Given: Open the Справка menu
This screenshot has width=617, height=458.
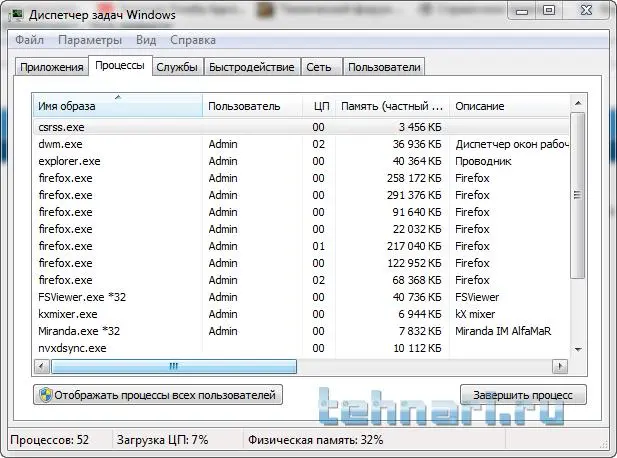Looking at the screenshot, I should point(193,40).
